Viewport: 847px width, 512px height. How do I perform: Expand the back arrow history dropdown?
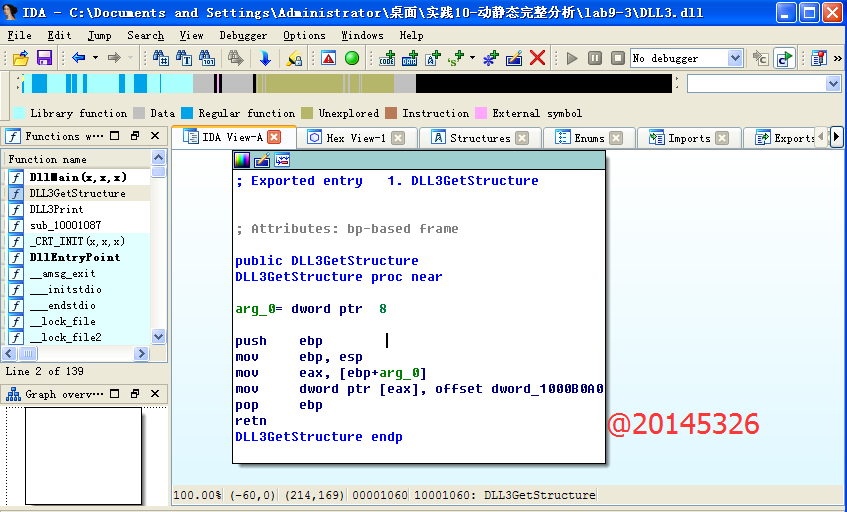[95, 58]
